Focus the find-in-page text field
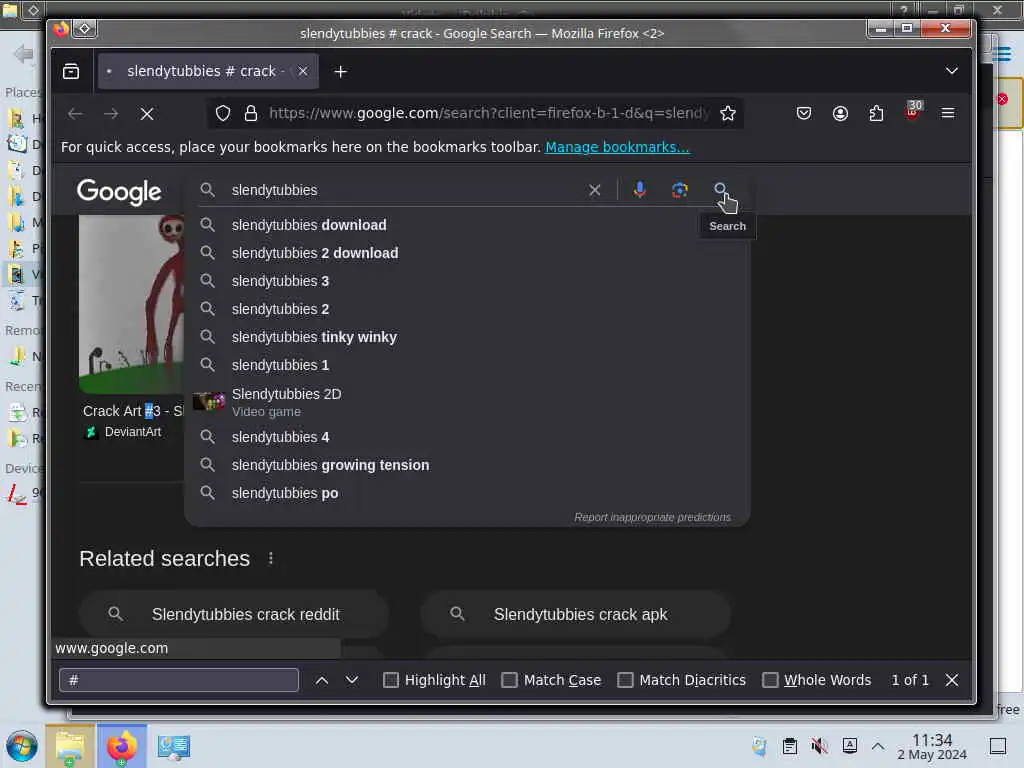Screen dimensions: 1024x768 (x=179, y=680)
